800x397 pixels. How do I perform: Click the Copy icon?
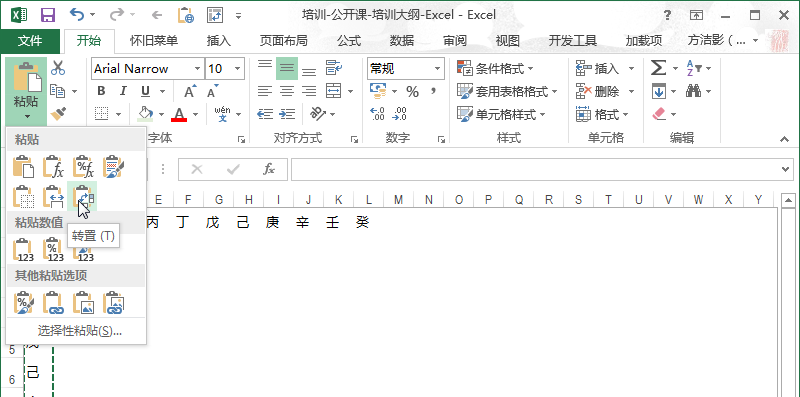[58, 91]
